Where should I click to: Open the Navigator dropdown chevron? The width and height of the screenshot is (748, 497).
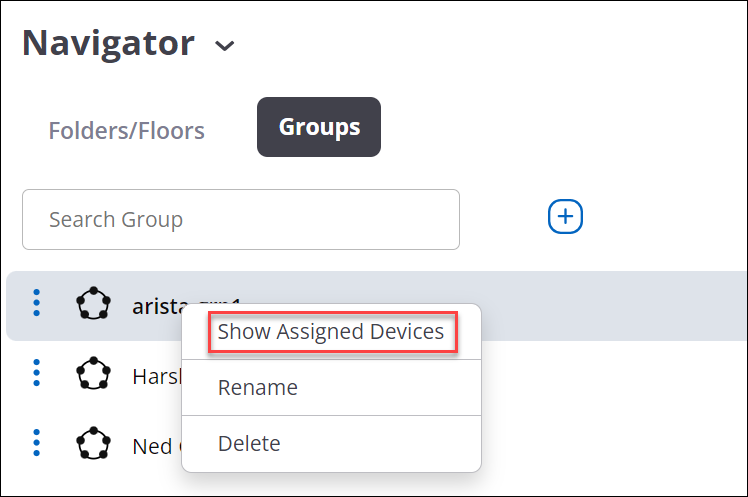(x=224, y=46)
